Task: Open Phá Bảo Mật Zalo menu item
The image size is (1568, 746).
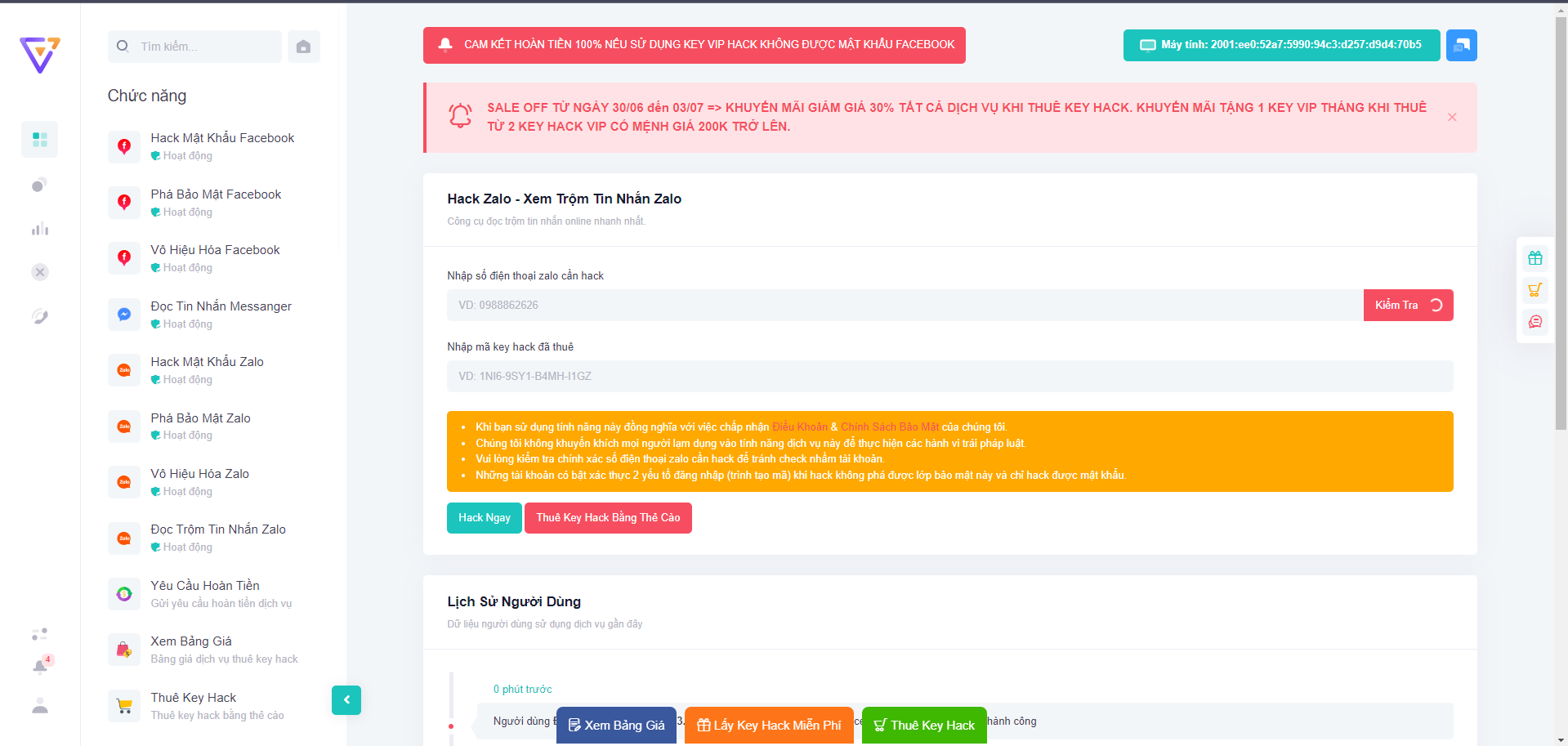Action: (200, 418)
